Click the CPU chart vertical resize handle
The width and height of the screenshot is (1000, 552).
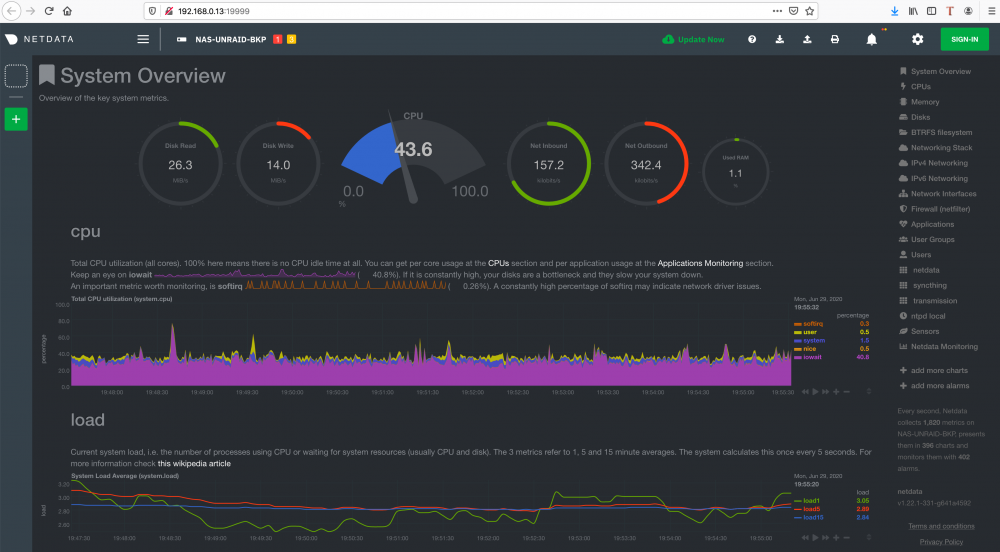click(869, 391)
